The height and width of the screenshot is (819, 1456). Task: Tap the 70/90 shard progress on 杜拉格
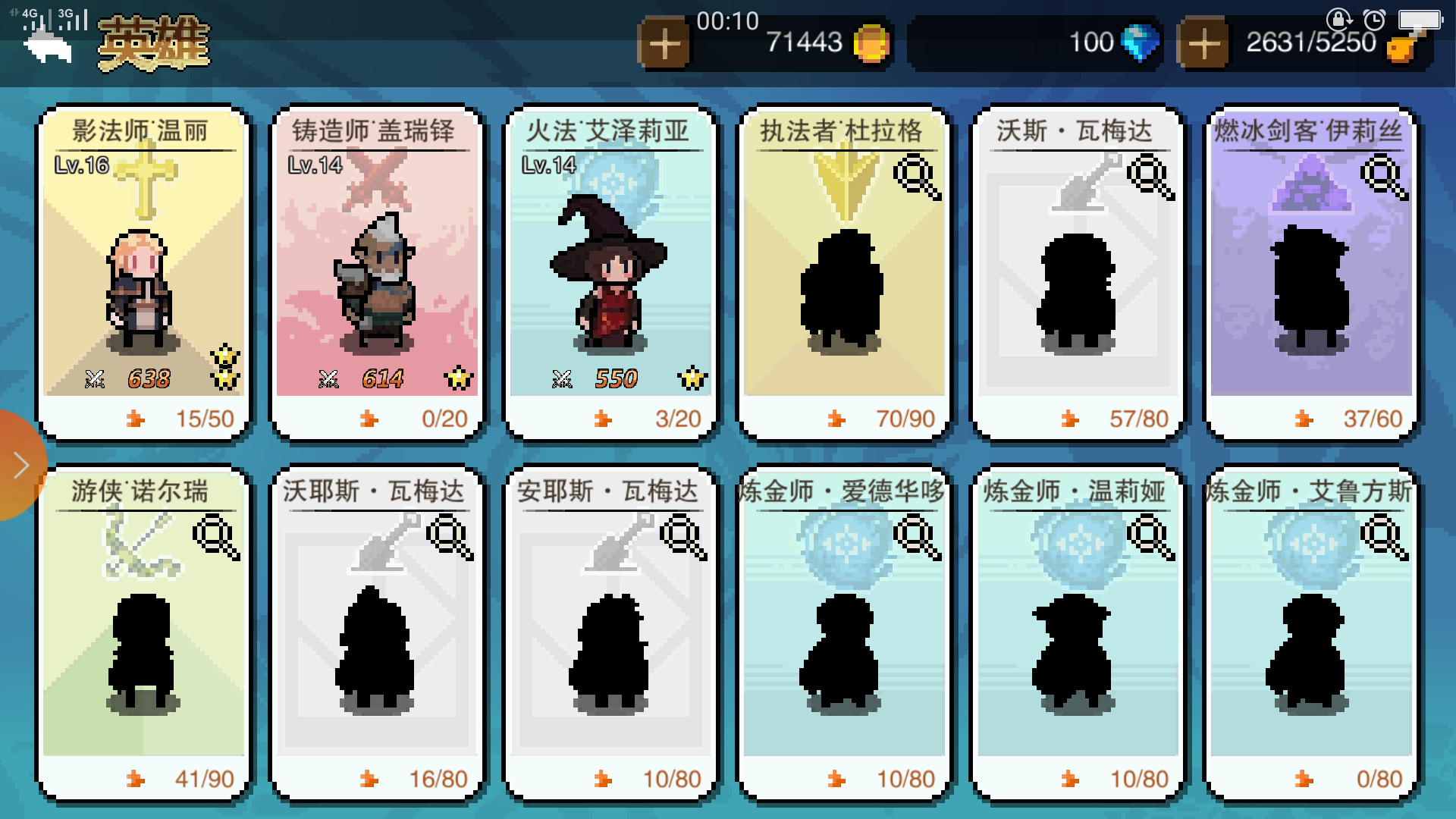tap(905, 419)
